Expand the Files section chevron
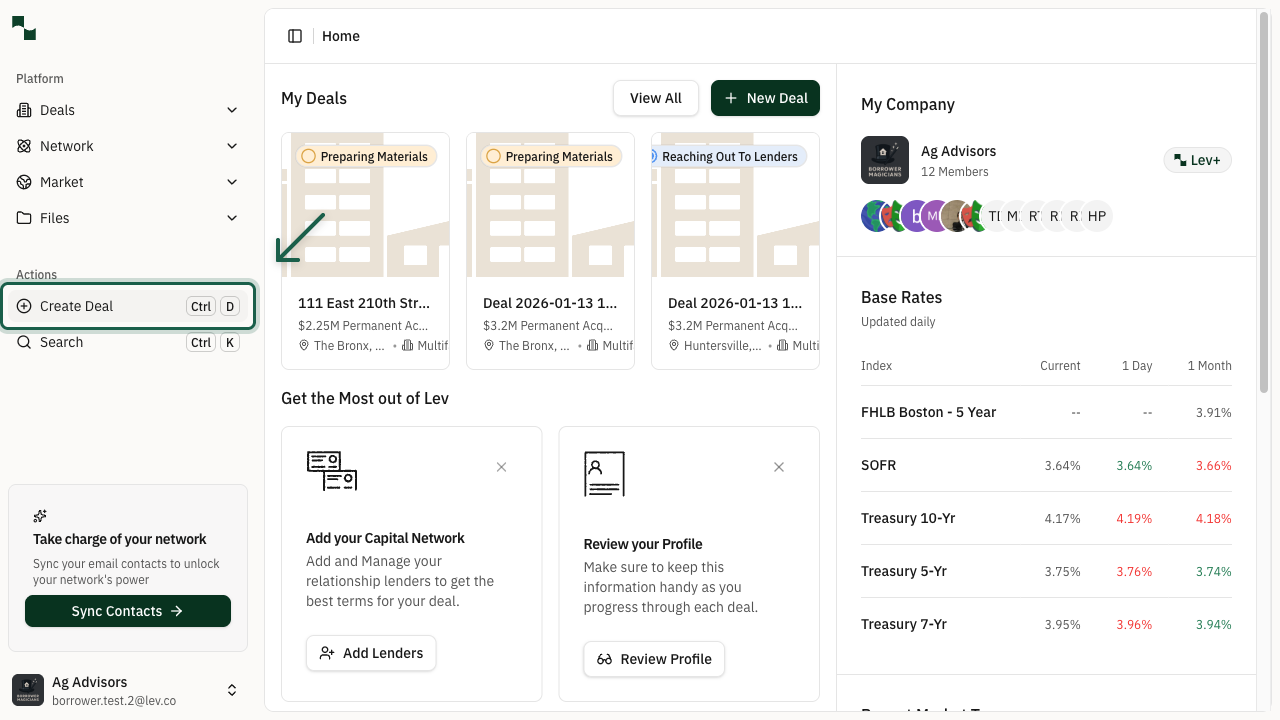1280x720 pixels. 232,218
